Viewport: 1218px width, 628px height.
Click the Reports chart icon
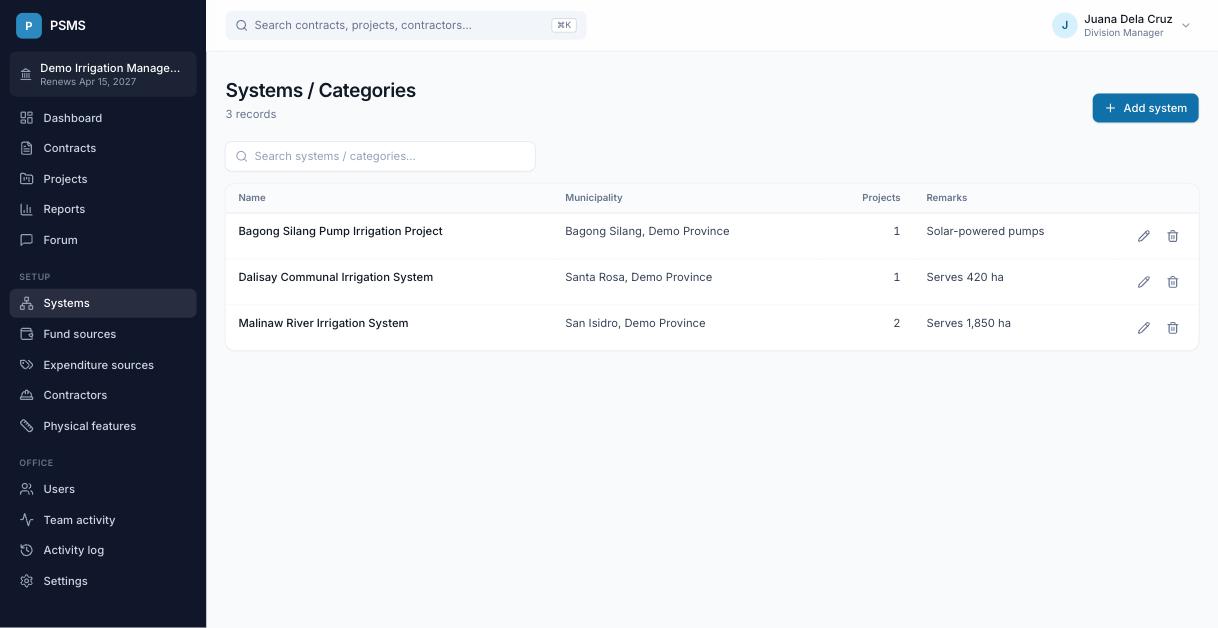[27, 209]
